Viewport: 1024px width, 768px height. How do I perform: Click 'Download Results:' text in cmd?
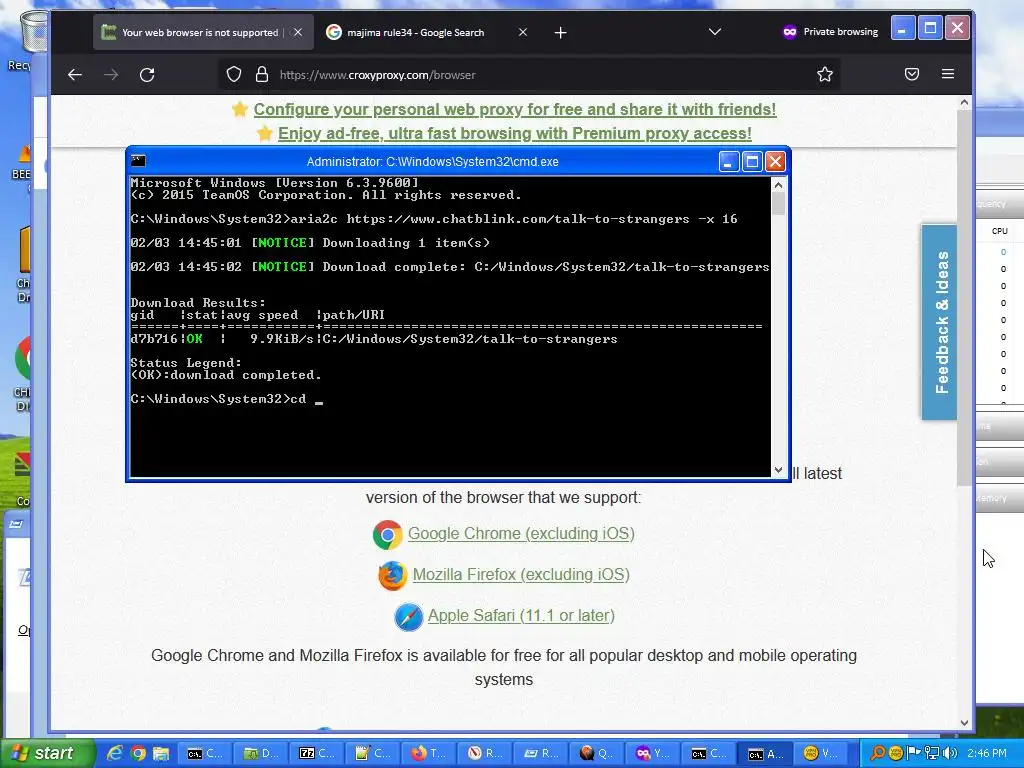pyautogui.click(x=198, y=303)
